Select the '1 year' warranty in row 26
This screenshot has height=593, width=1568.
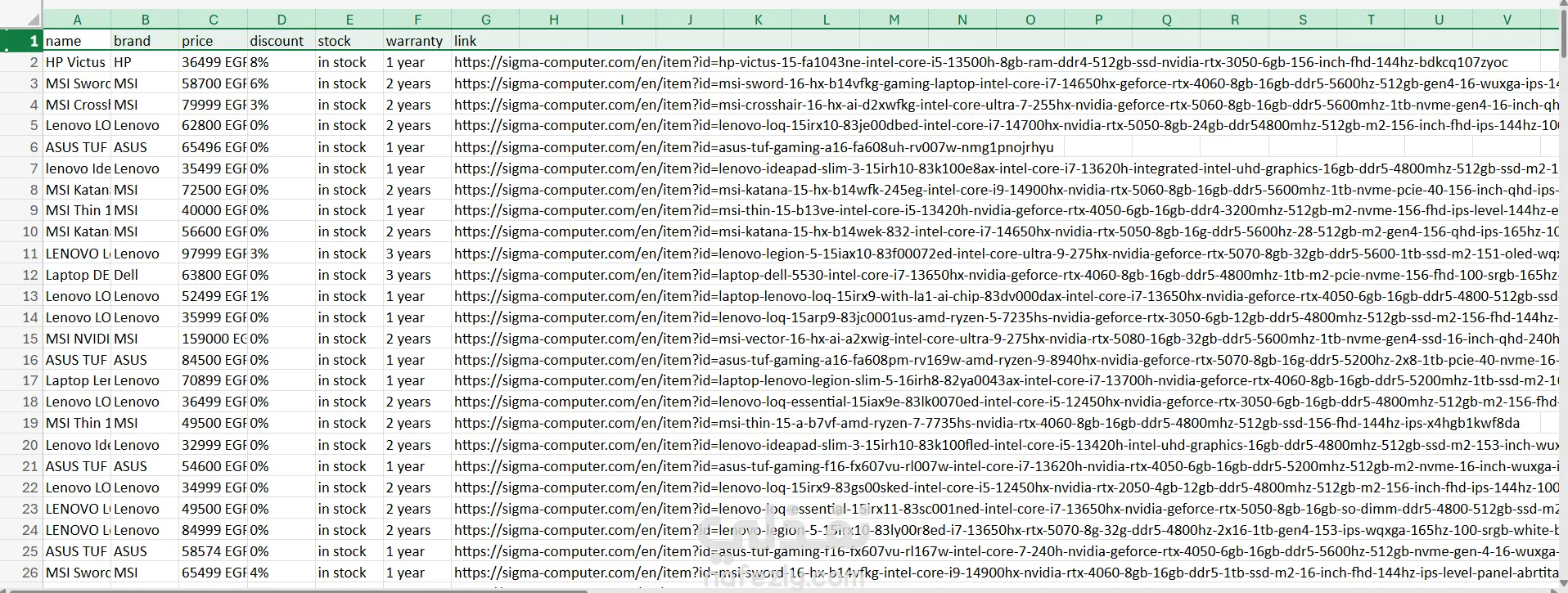(x=417, y=573)
